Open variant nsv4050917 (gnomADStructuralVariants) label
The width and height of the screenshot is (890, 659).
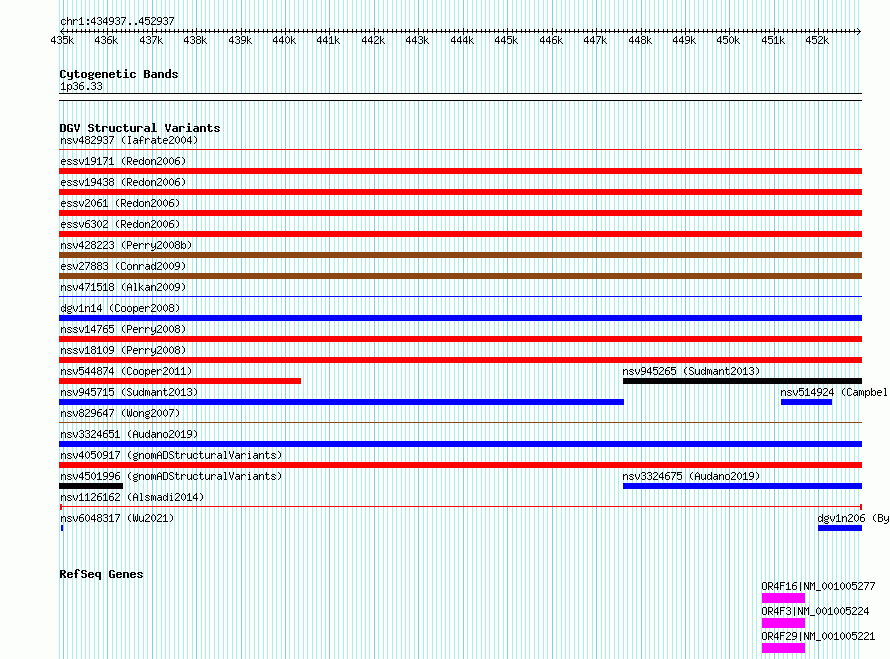171,455
